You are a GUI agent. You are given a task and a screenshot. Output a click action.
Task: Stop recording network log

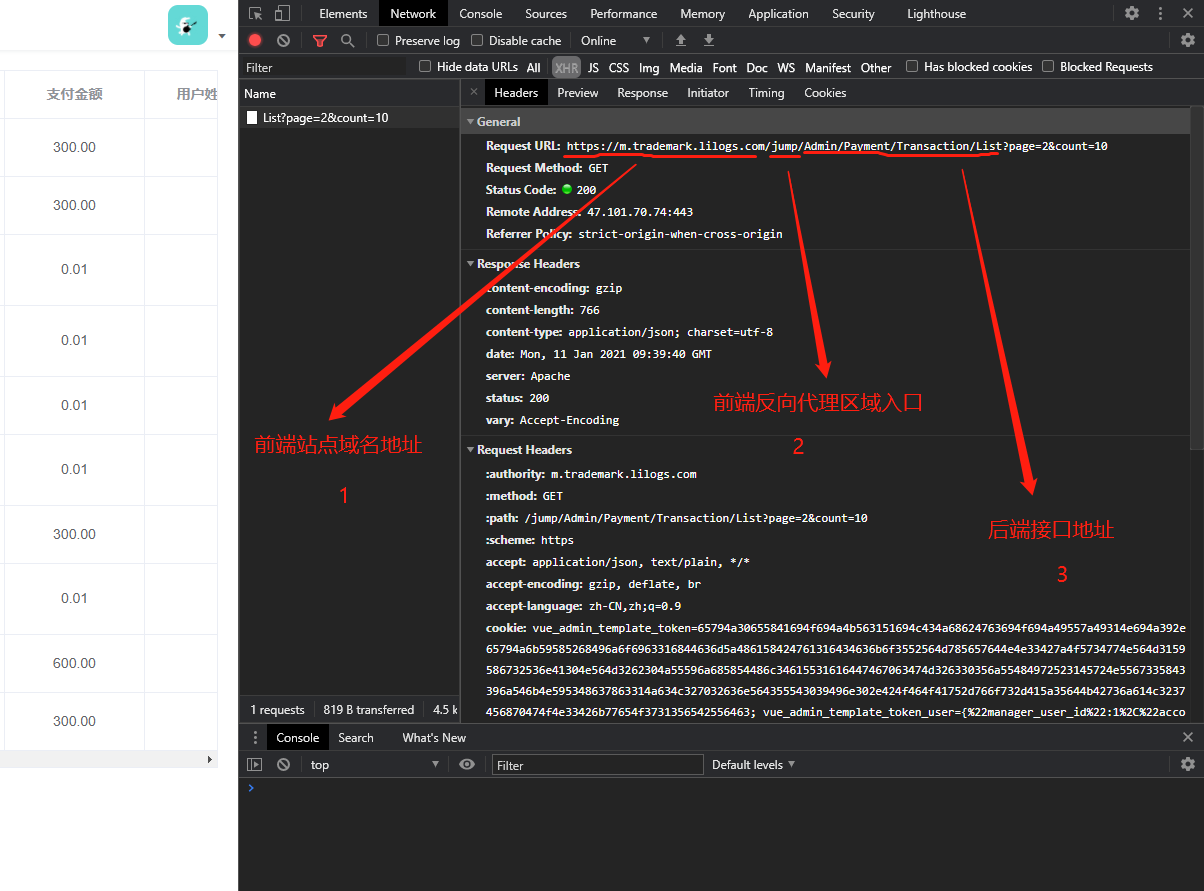coord(255,40)
